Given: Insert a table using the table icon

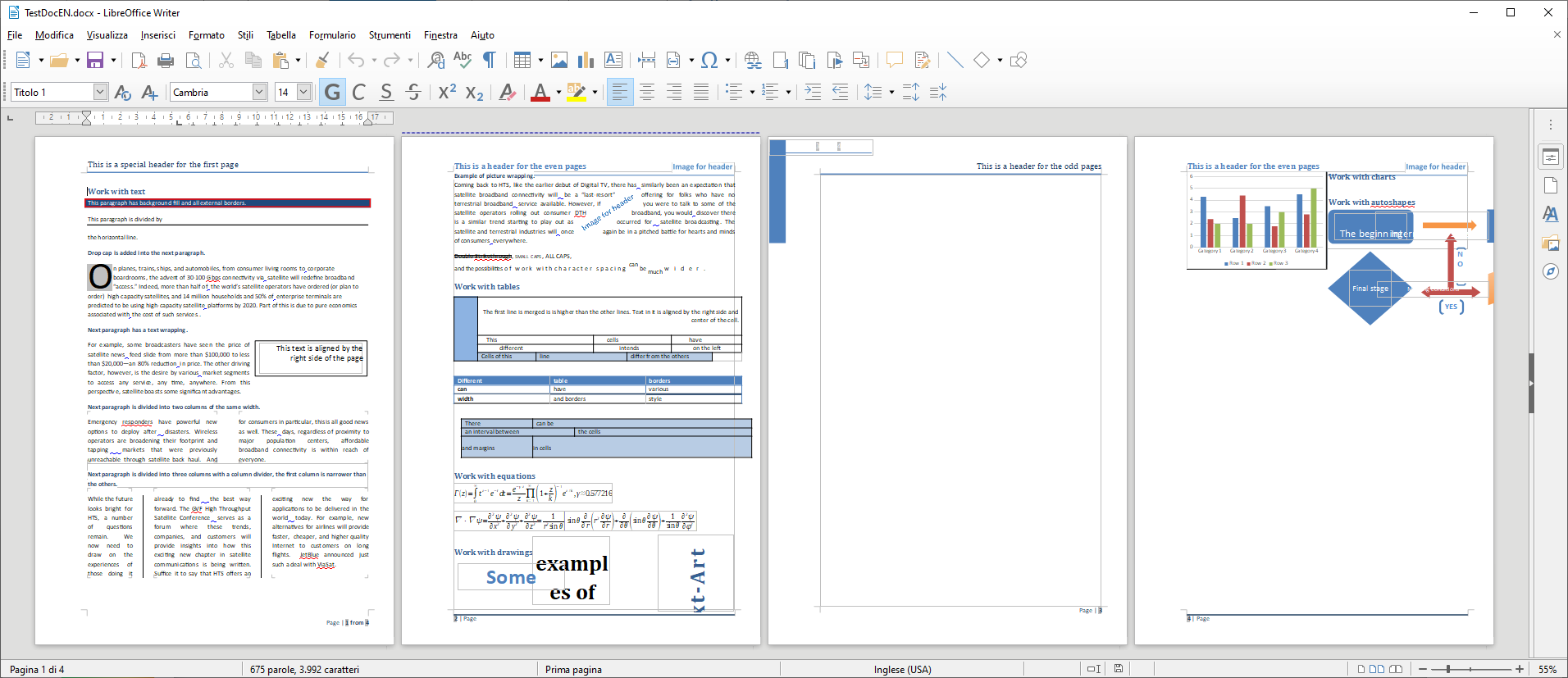Looking at the screenshot, I should pos(522,60).
